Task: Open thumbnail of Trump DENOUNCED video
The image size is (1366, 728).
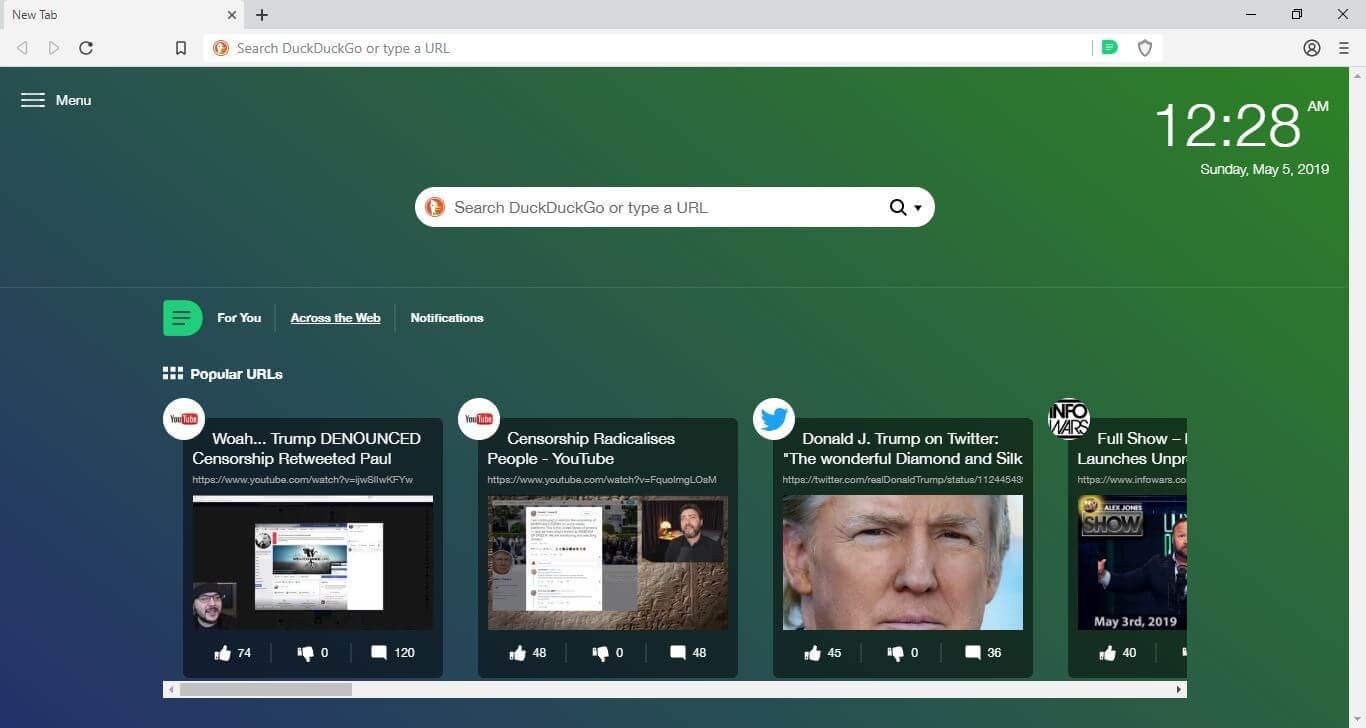Action: tap(313, 563)
